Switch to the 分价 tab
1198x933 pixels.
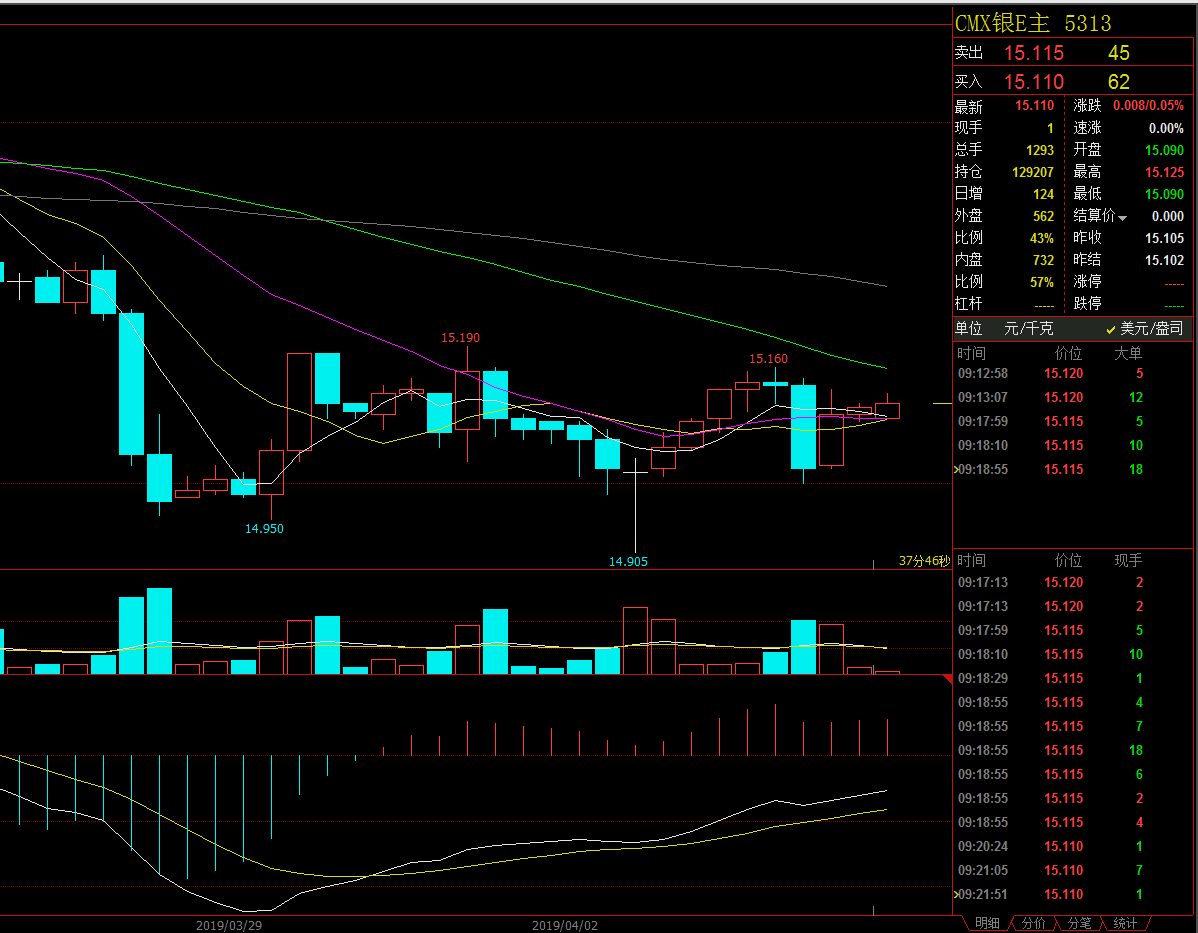[1033, 923]
